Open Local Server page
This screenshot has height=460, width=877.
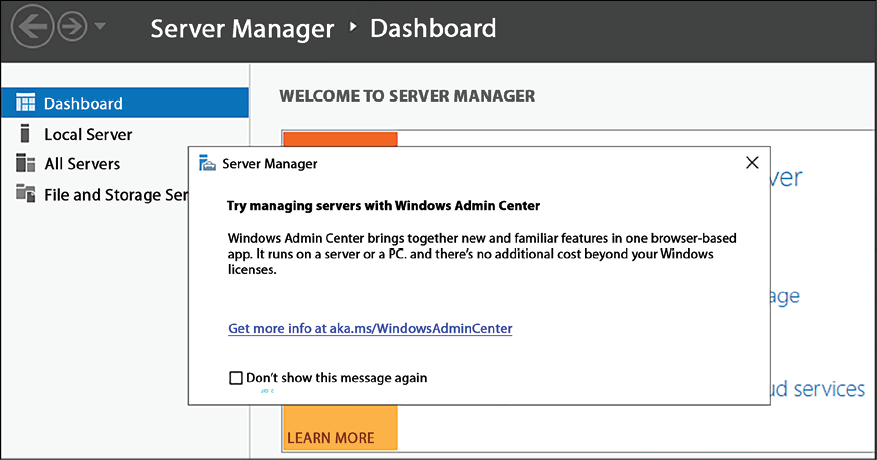pos(88,134)
